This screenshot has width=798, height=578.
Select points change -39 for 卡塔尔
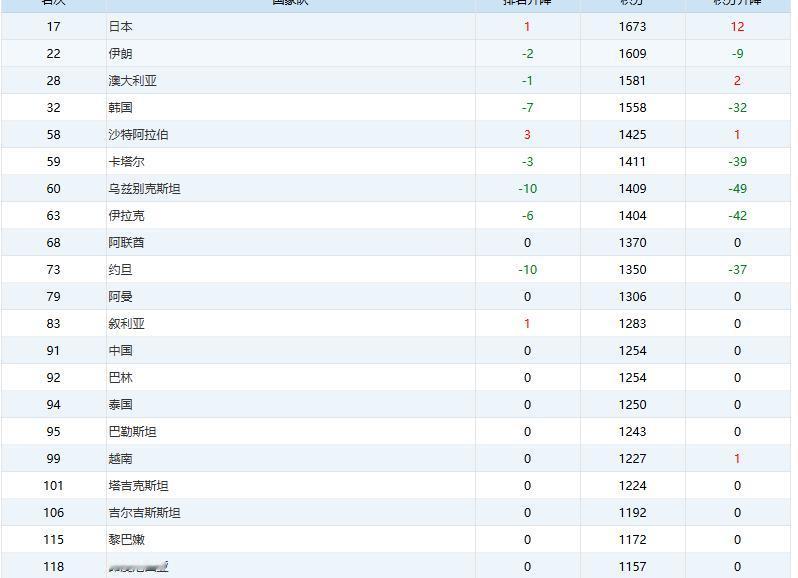coord(737,161)
